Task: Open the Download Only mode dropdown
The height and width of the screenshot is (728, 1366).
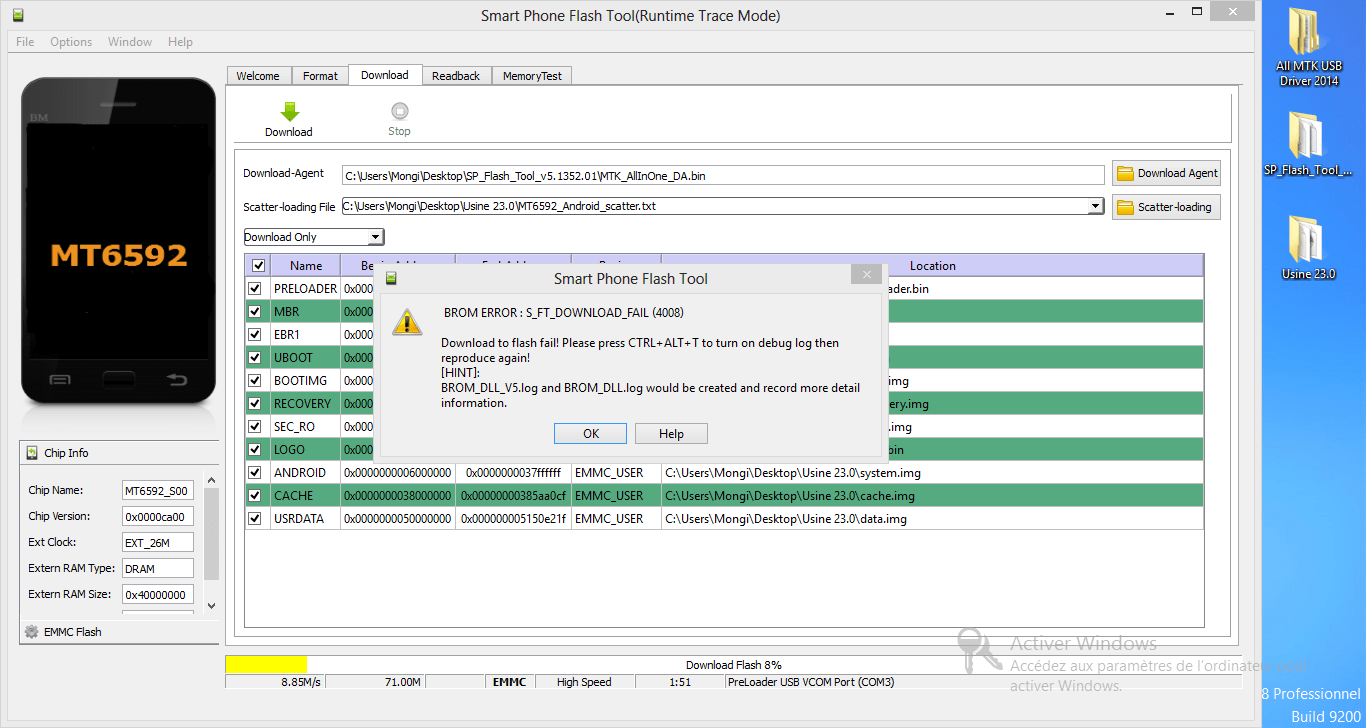Action: pyautogui.click(x=314, y=237)
